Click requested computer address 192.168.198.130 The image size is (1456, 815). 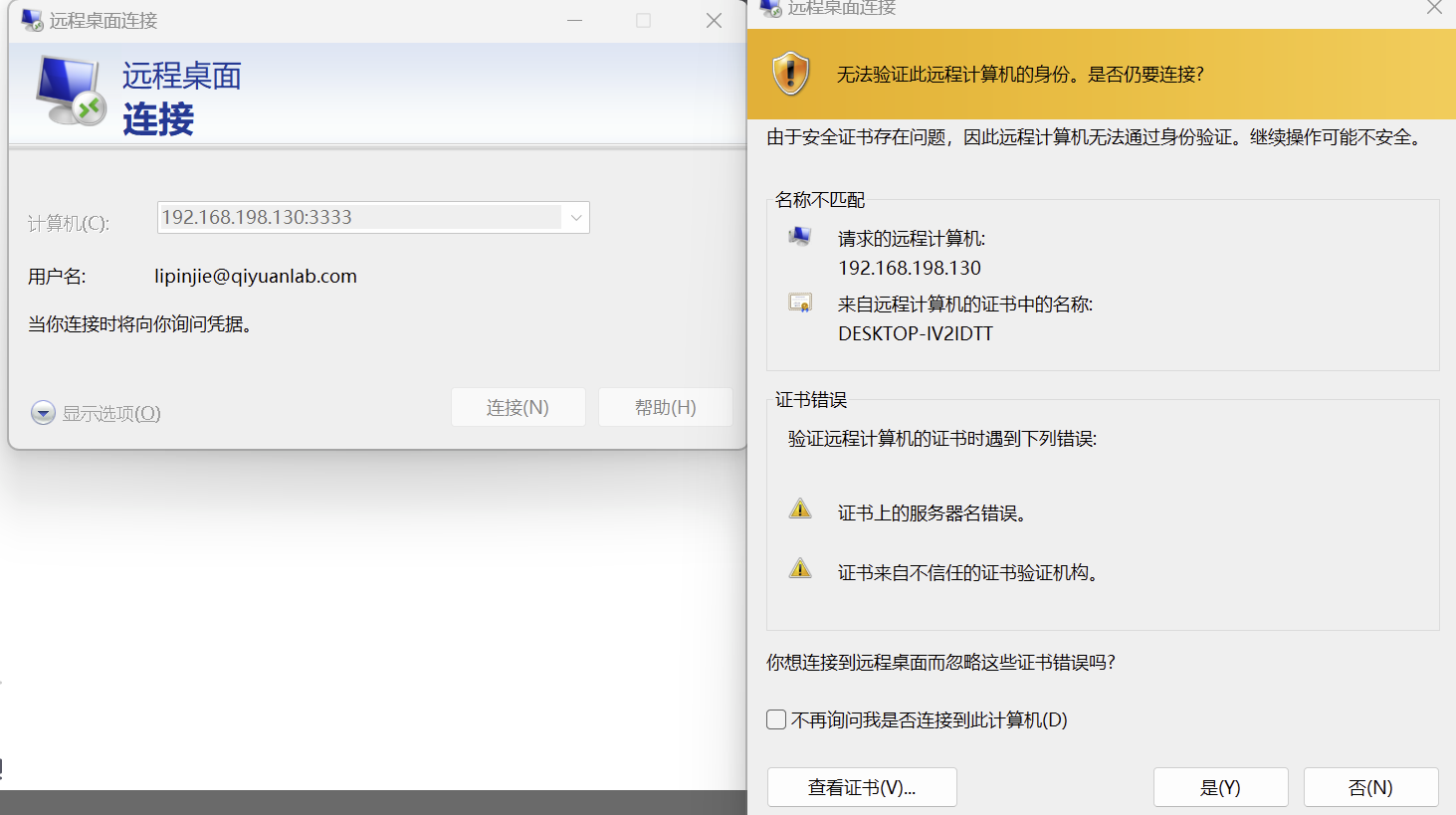point(910,268)
